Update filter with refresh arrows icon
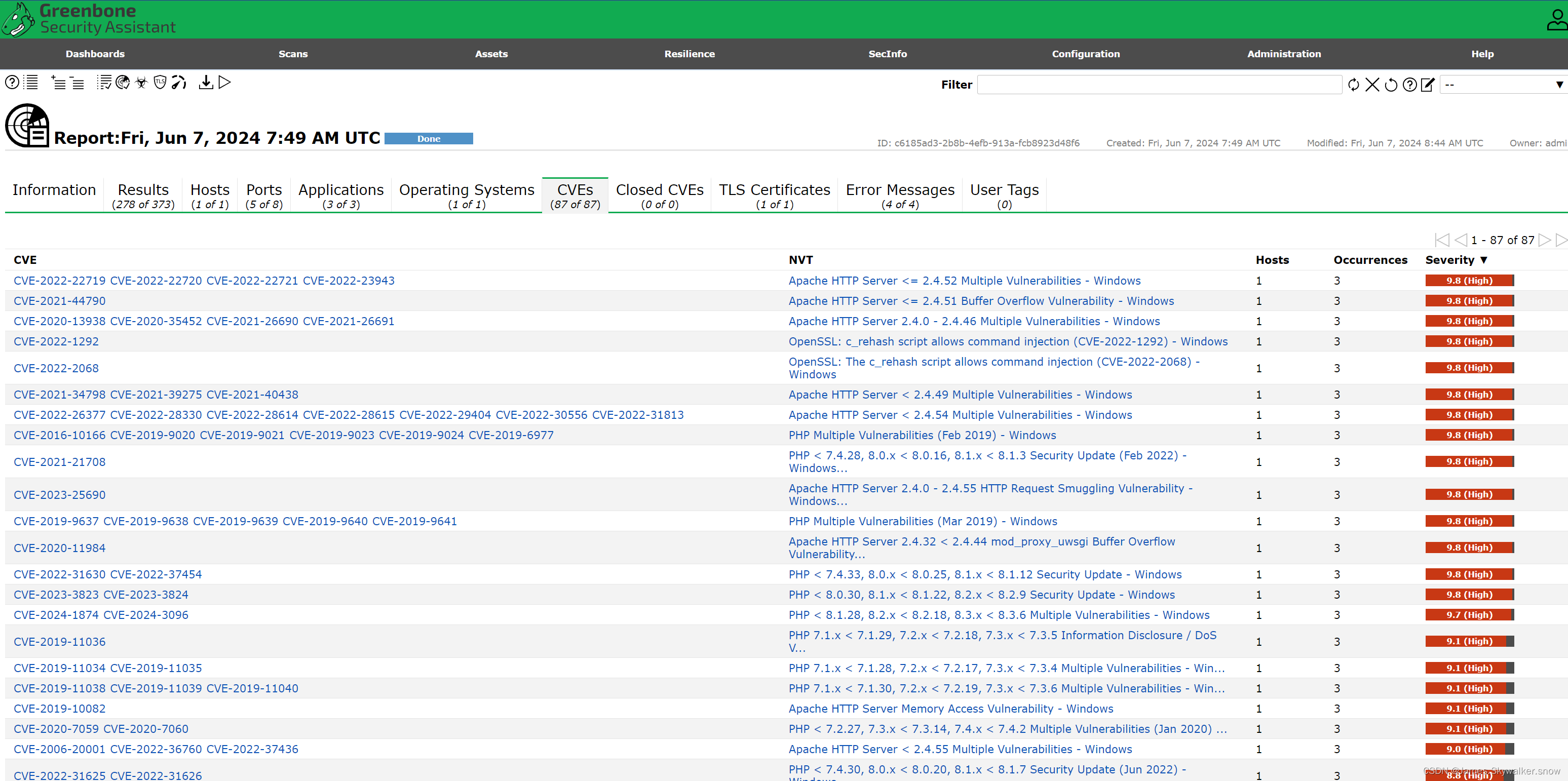Image resolution: width=1568 pixels, height=781 pixels. (x=1353, y=85)
